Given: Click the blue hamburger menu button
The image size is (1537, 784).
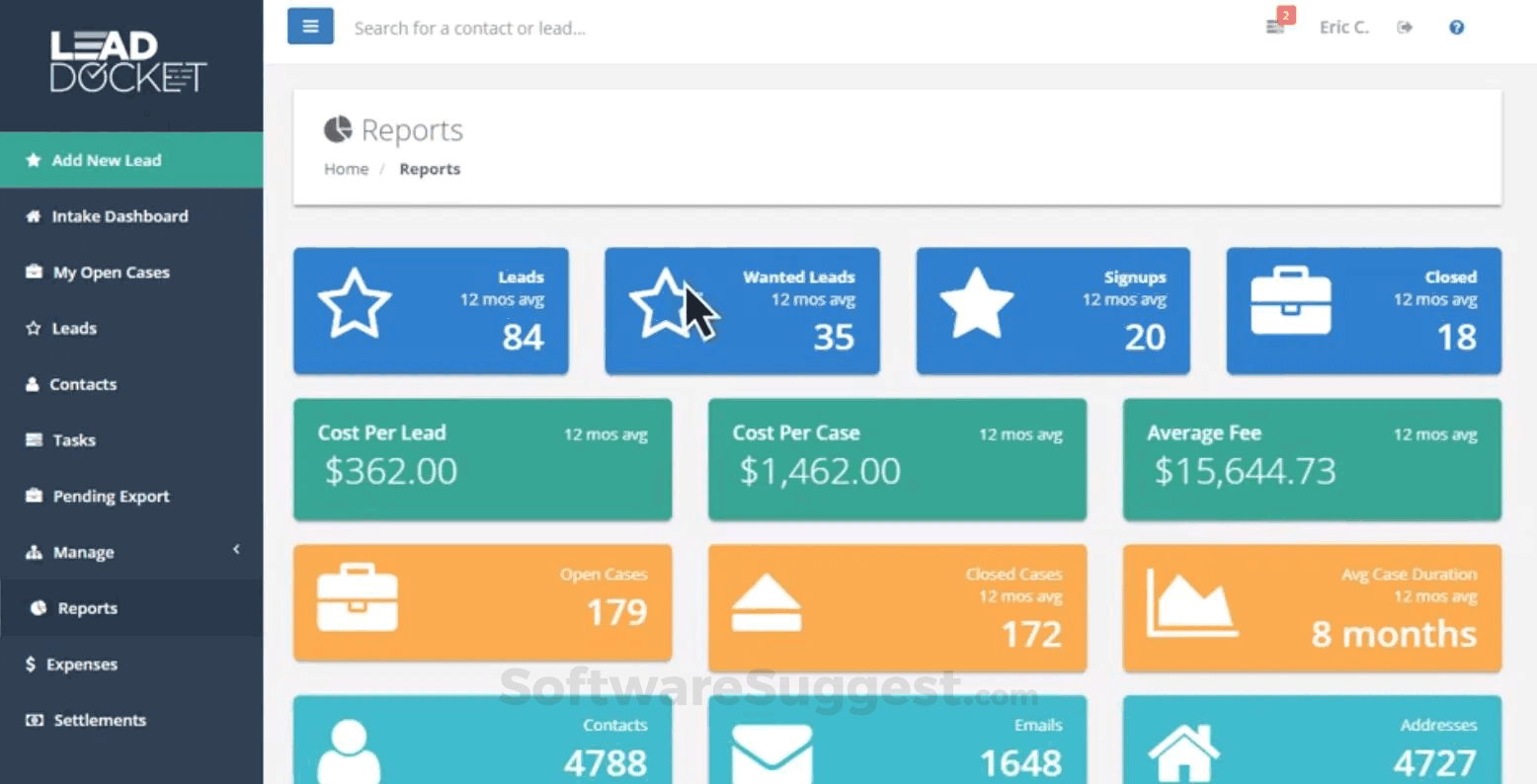Looking at the screenshot, I should [310, 26].
